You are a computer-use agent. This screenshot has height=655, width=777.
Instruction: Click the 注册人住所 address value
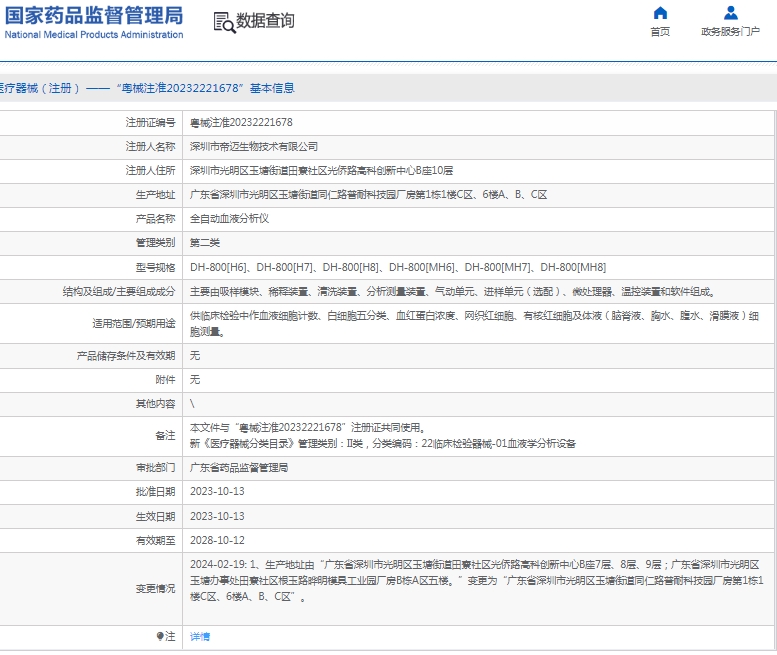321,170
